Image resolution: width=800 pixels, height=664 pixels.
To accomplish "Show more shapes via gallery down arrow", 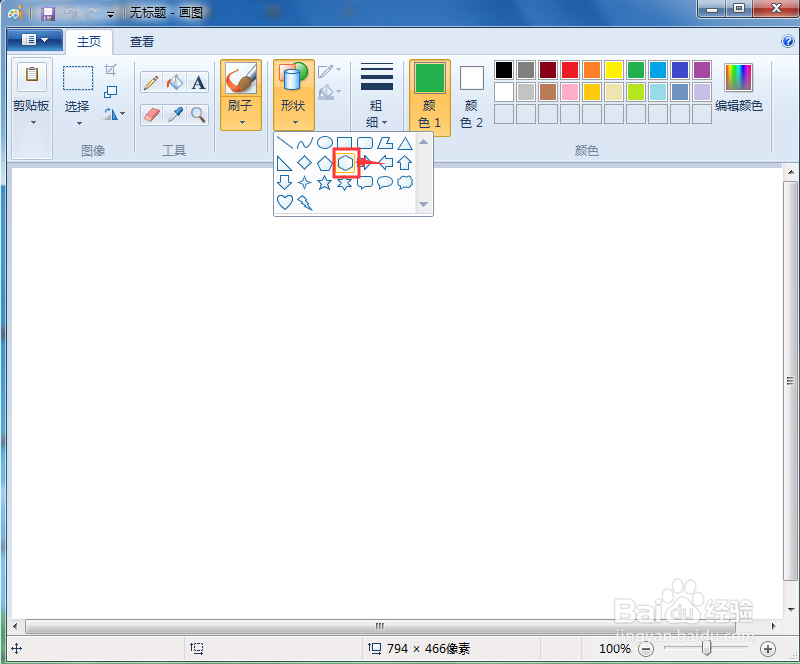I will click(423, 204).
